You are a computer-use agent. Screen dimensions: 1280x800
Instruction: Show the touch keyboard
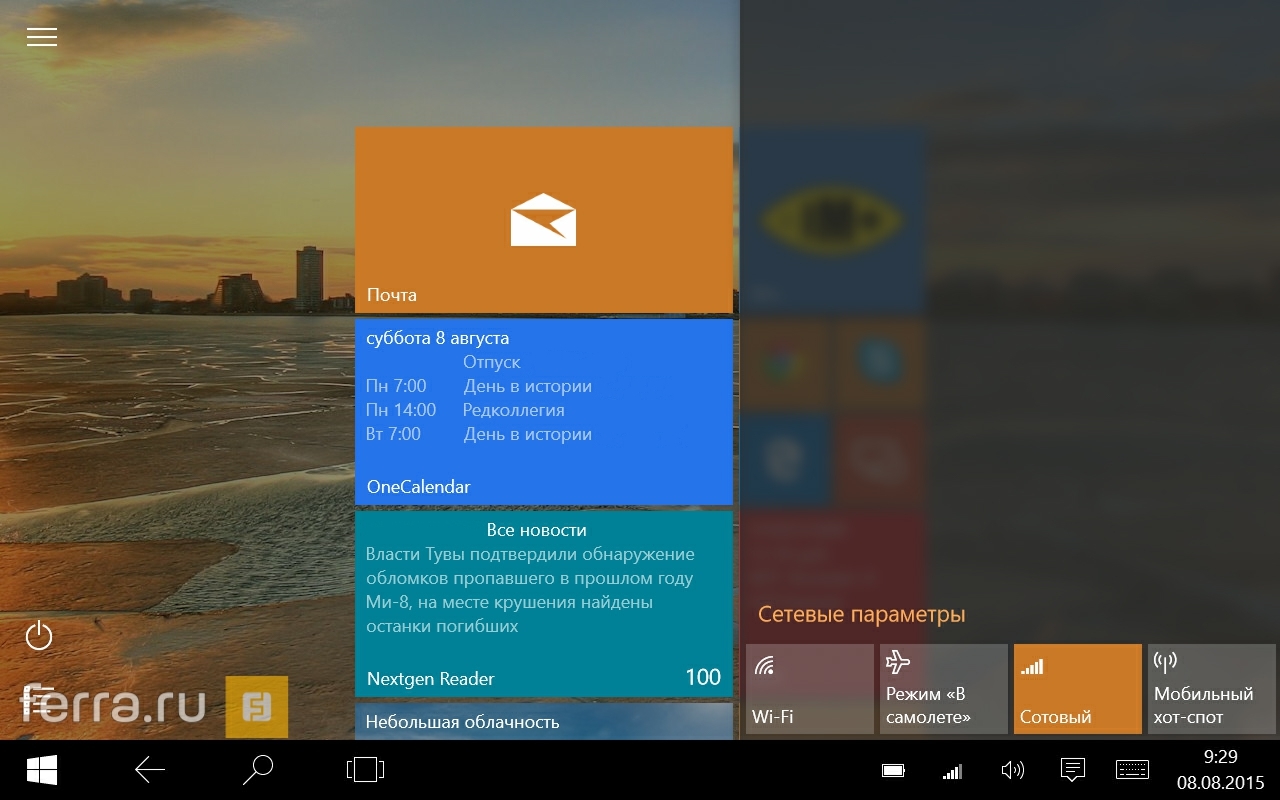click(x=1132, y=769)
